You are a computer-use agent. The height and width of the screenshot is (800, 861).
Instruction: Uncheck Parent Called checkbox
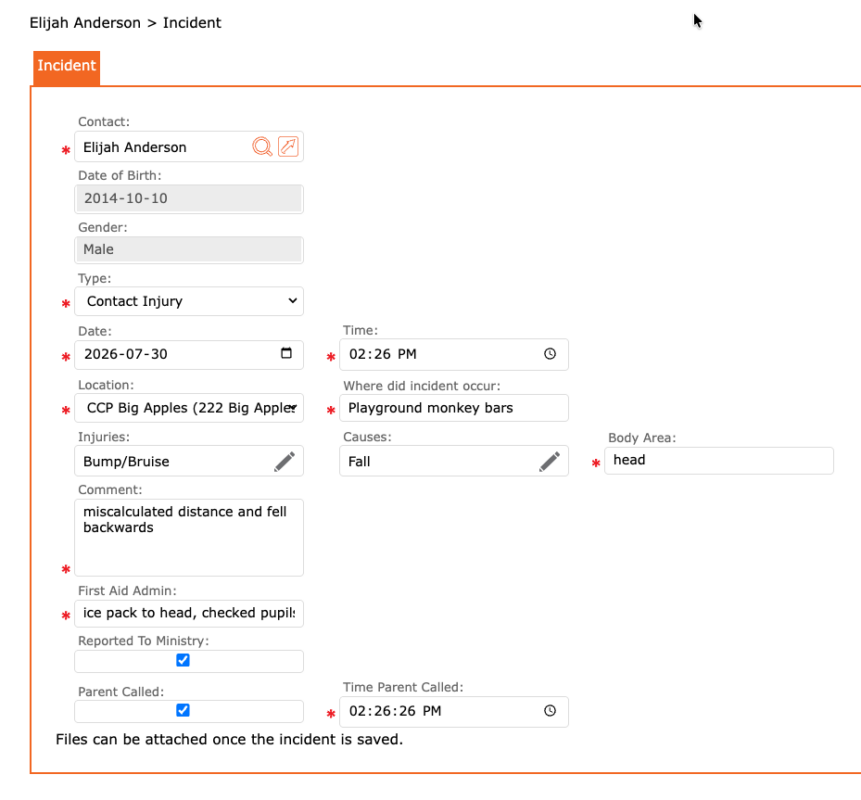[183, 711]
